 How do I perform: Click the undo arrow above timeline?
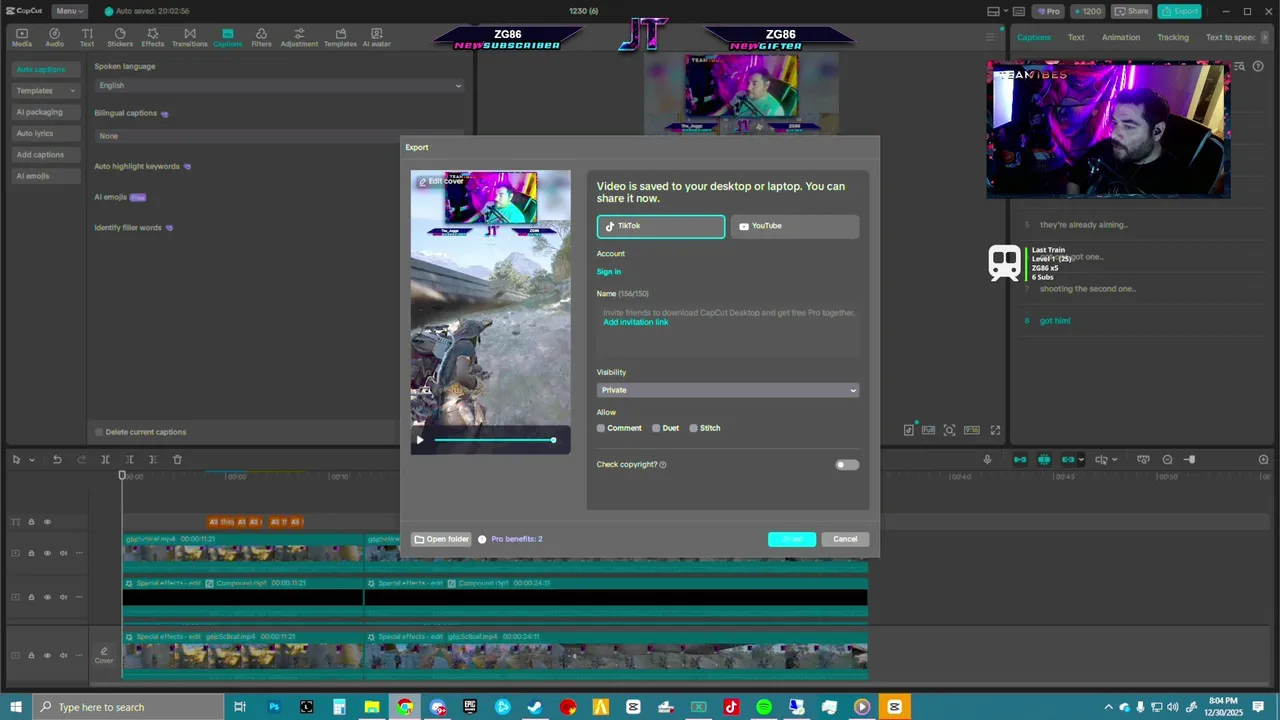[57, 460]
